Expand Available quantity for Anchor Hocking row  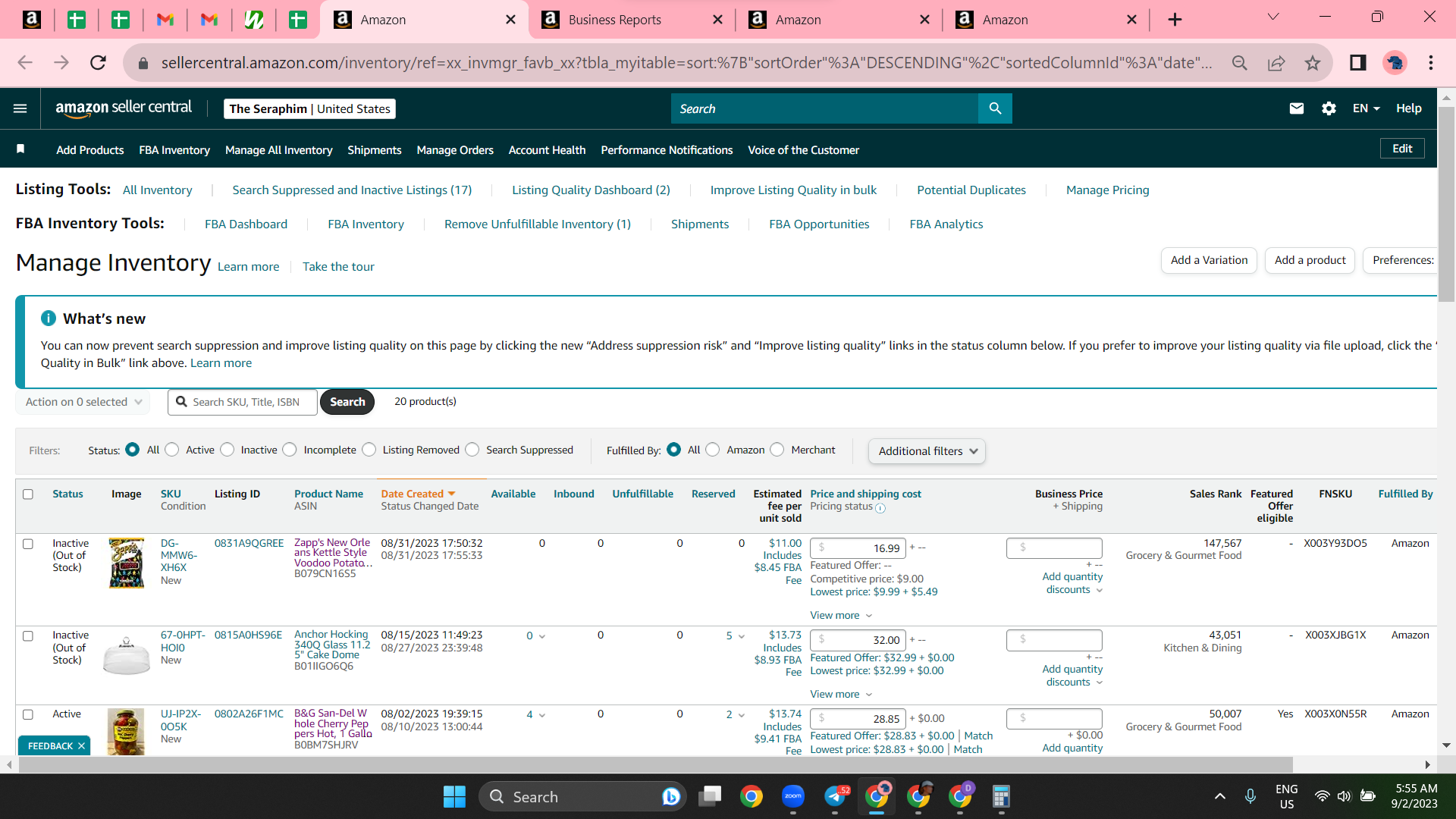[x=536, y=636]
